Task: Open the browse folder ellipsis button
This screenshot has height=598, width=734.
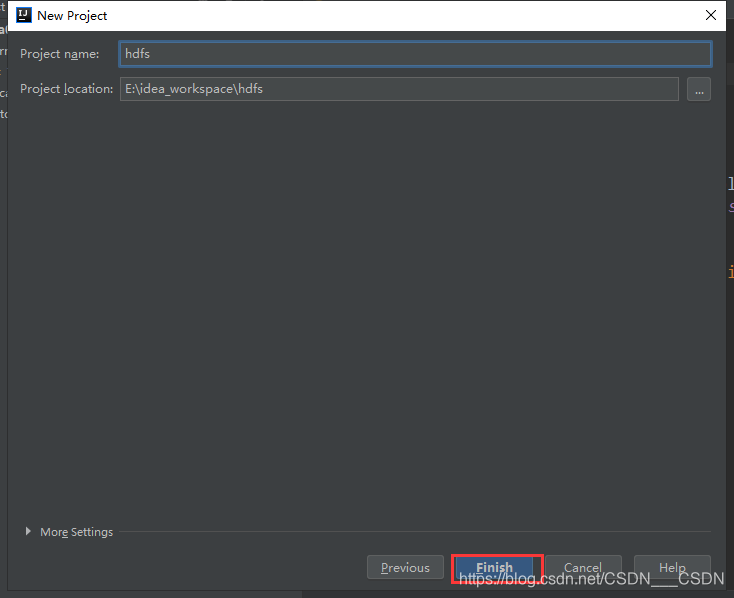Action: (698, 89)
